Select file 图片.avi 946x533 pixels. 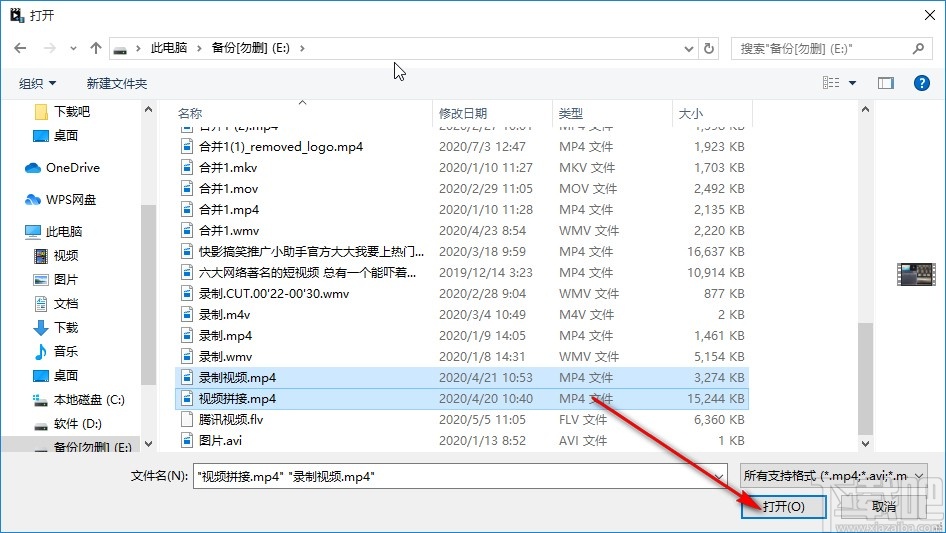click(x=462, y=441)
